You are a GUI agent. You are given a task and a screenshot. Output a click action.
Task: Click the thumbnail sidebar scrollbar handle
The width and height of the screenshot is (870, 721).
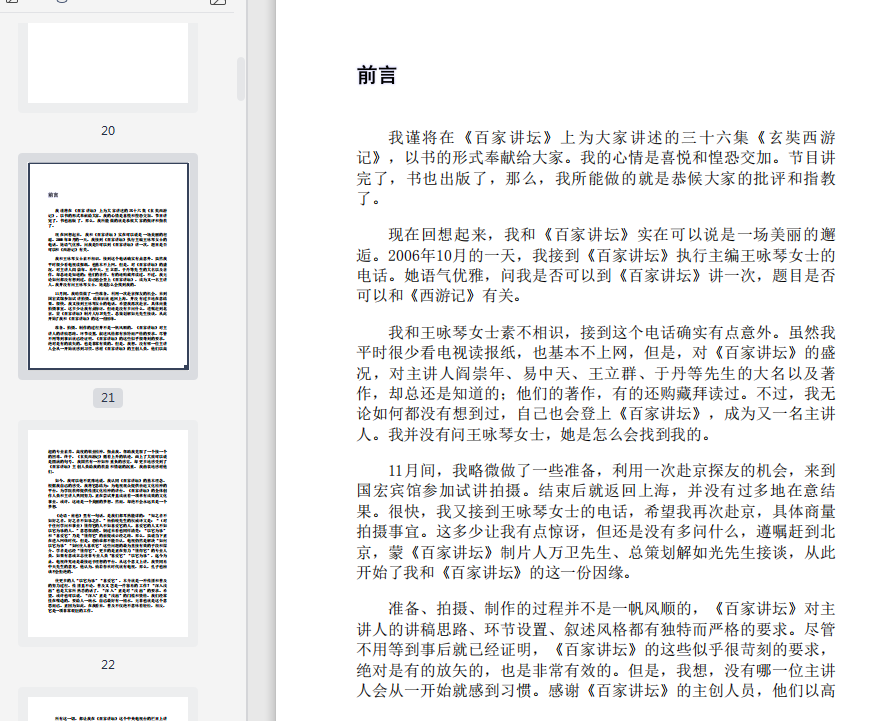pyautogui.click(x=241, y=79)
